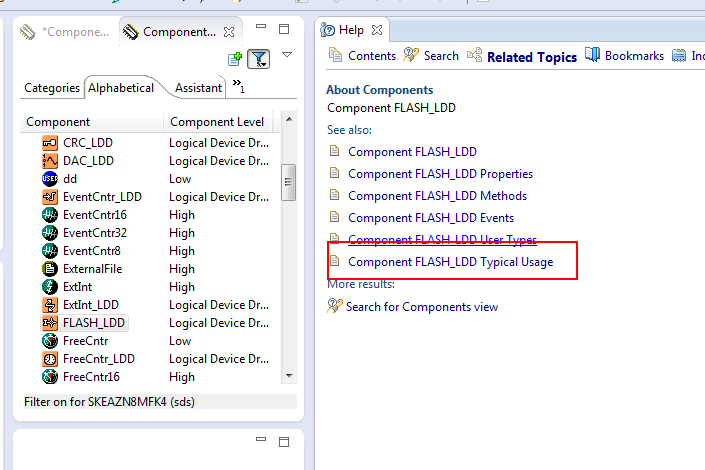Click the EventCntr8 component icon
The image size is (705, 470).
(50, 251)
